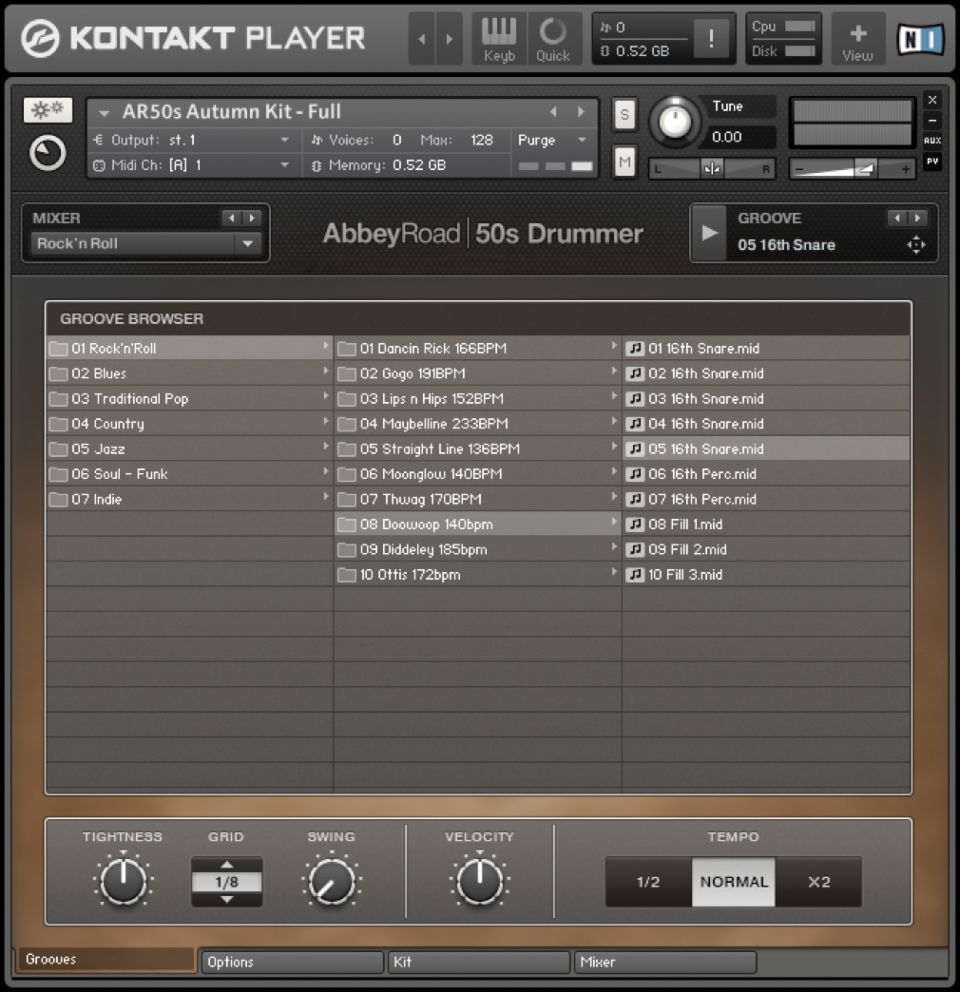Image resolution: width=960 pixels, height=992 pixels.
Task: Switch to the Kit tab
Action: pos(478,962)
